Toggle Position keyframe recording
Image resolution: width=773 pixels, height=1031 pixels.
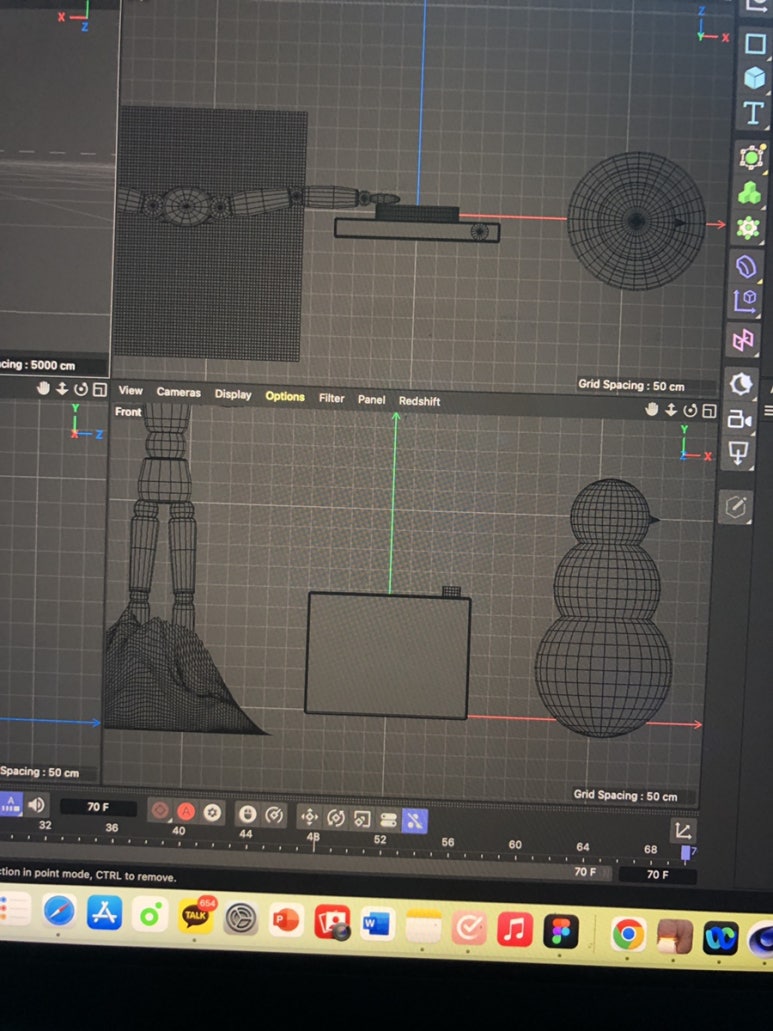point(309,817)
